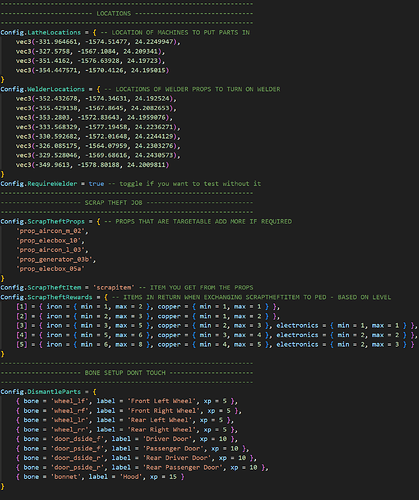Viewport: 419px width, 500px height.
Task: Click the Config.LatheLocations variable name
Action: [40, 33]
